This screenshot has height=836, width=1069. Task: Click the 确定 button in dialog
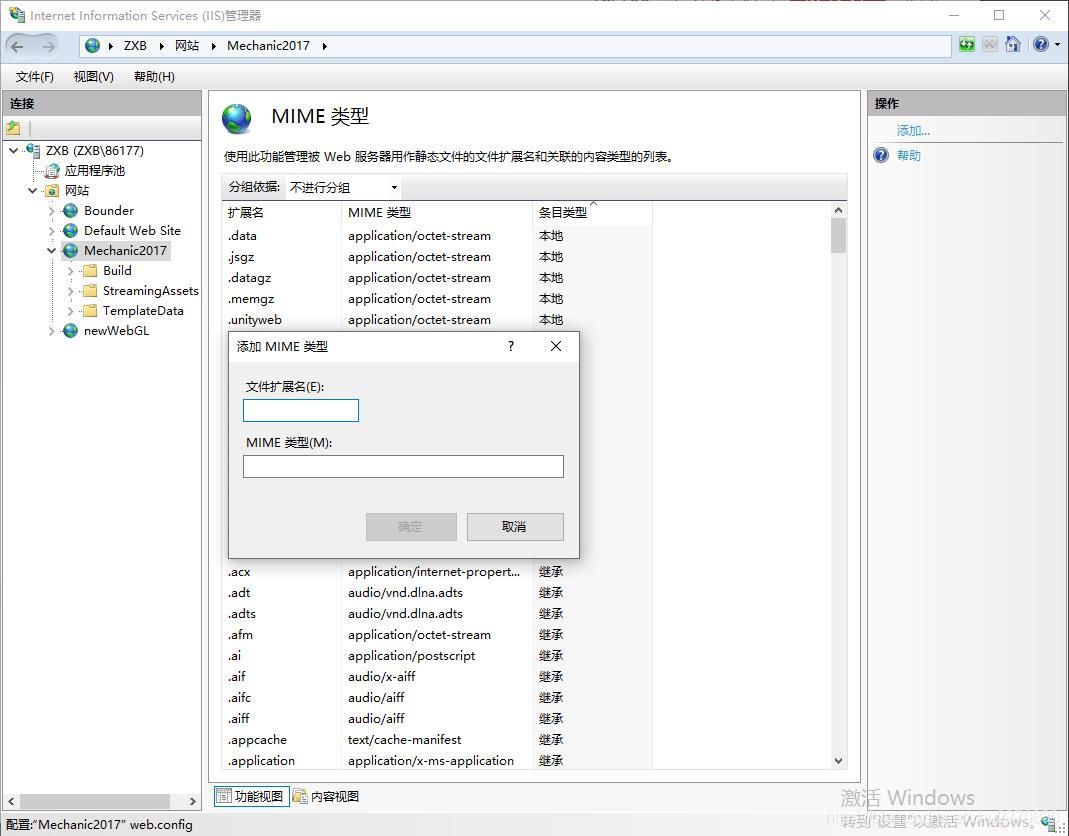(x=410, y=526)
